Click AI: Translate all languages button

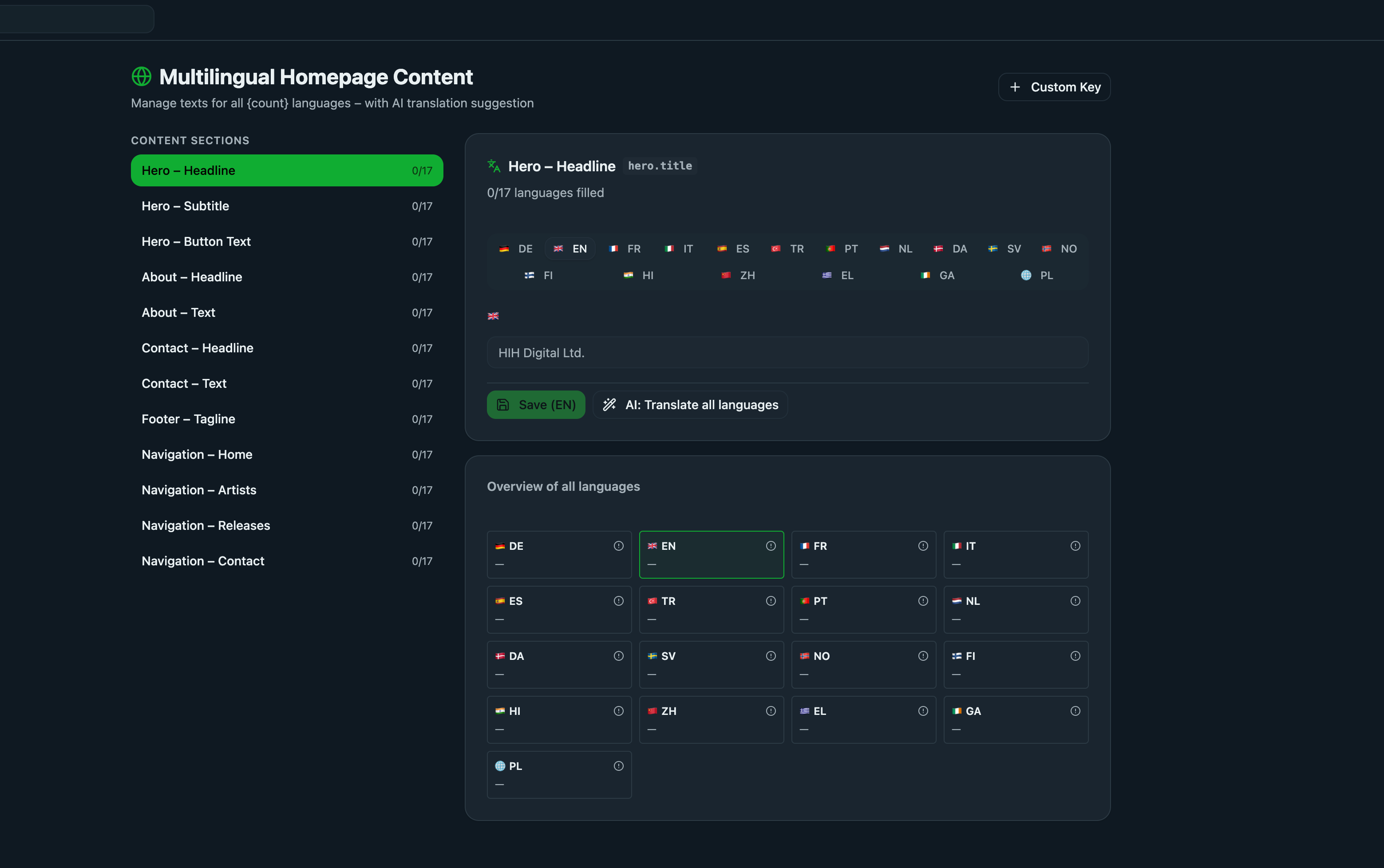(x=690, y=405)
